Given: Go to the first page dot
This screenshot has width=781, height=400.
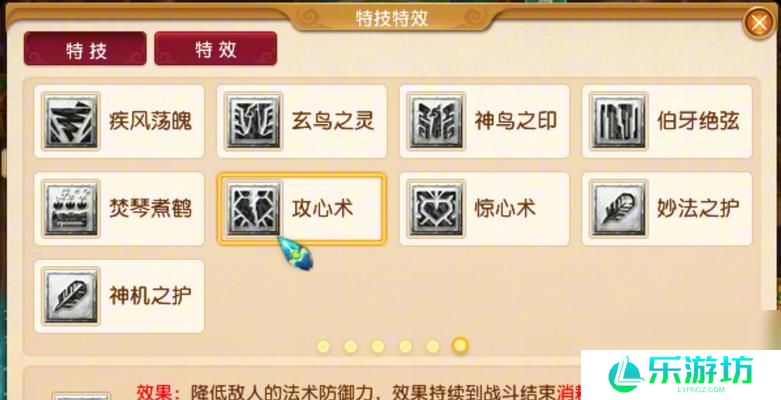Looking at the screenshot, I should pos(323,346).
